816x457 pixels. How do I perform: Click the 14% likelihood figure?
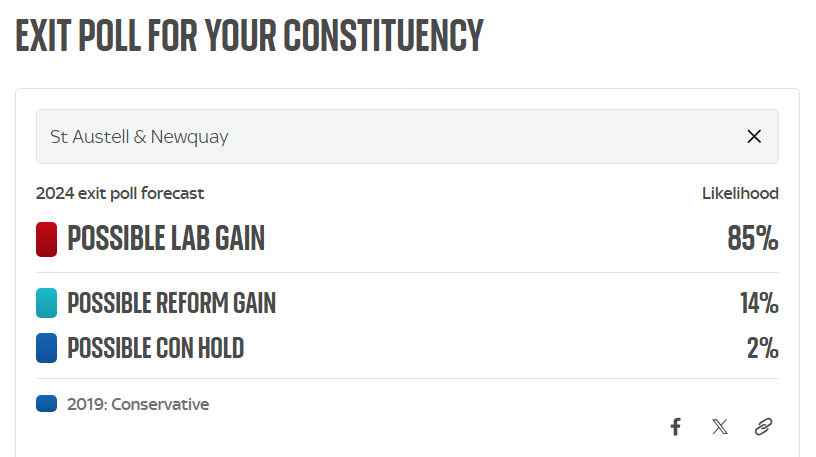[759, 303]
